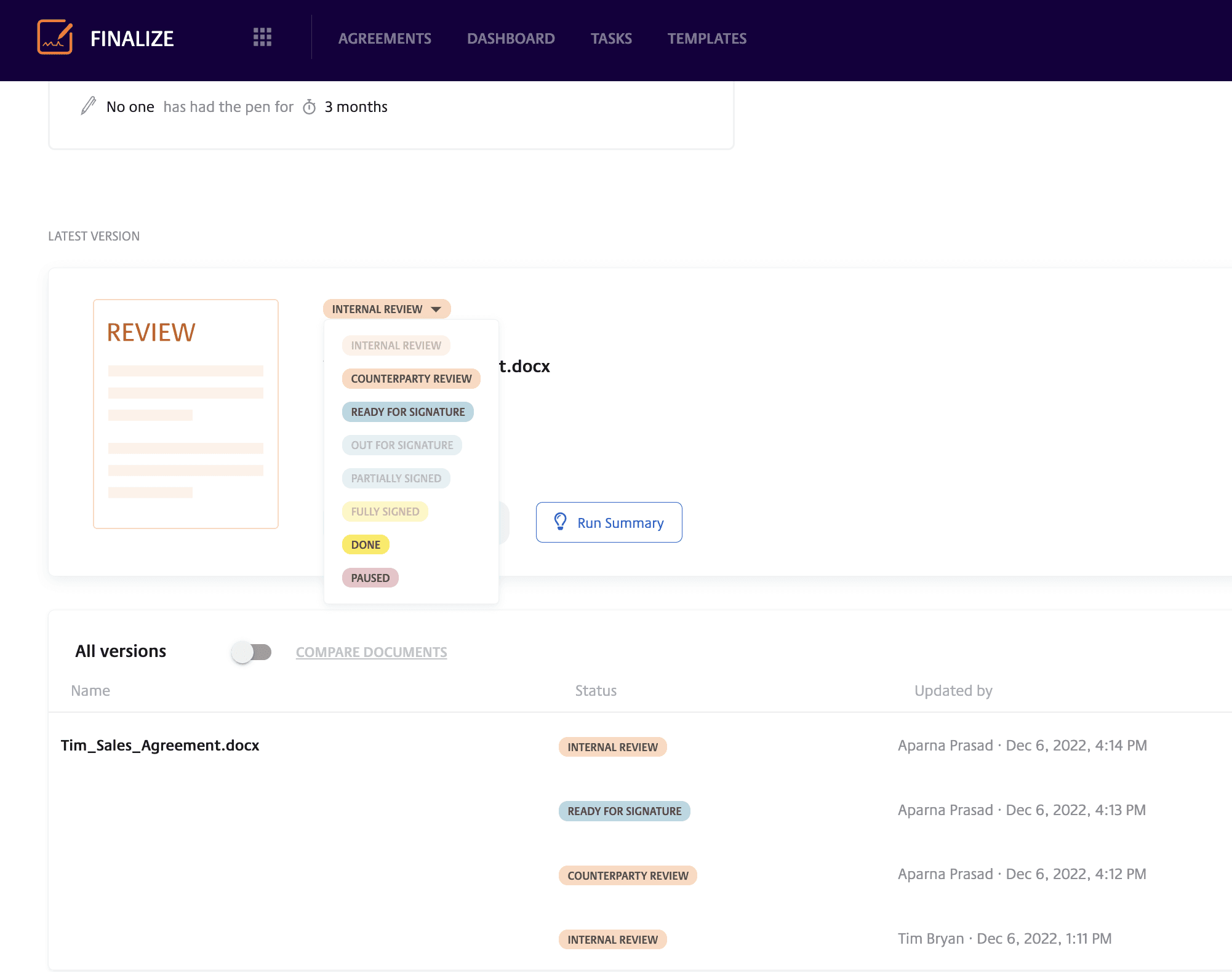The width and height of the screenshot is (1232, 972).
Task: Click the Finalize logo icon
Action: click(55, 38)
